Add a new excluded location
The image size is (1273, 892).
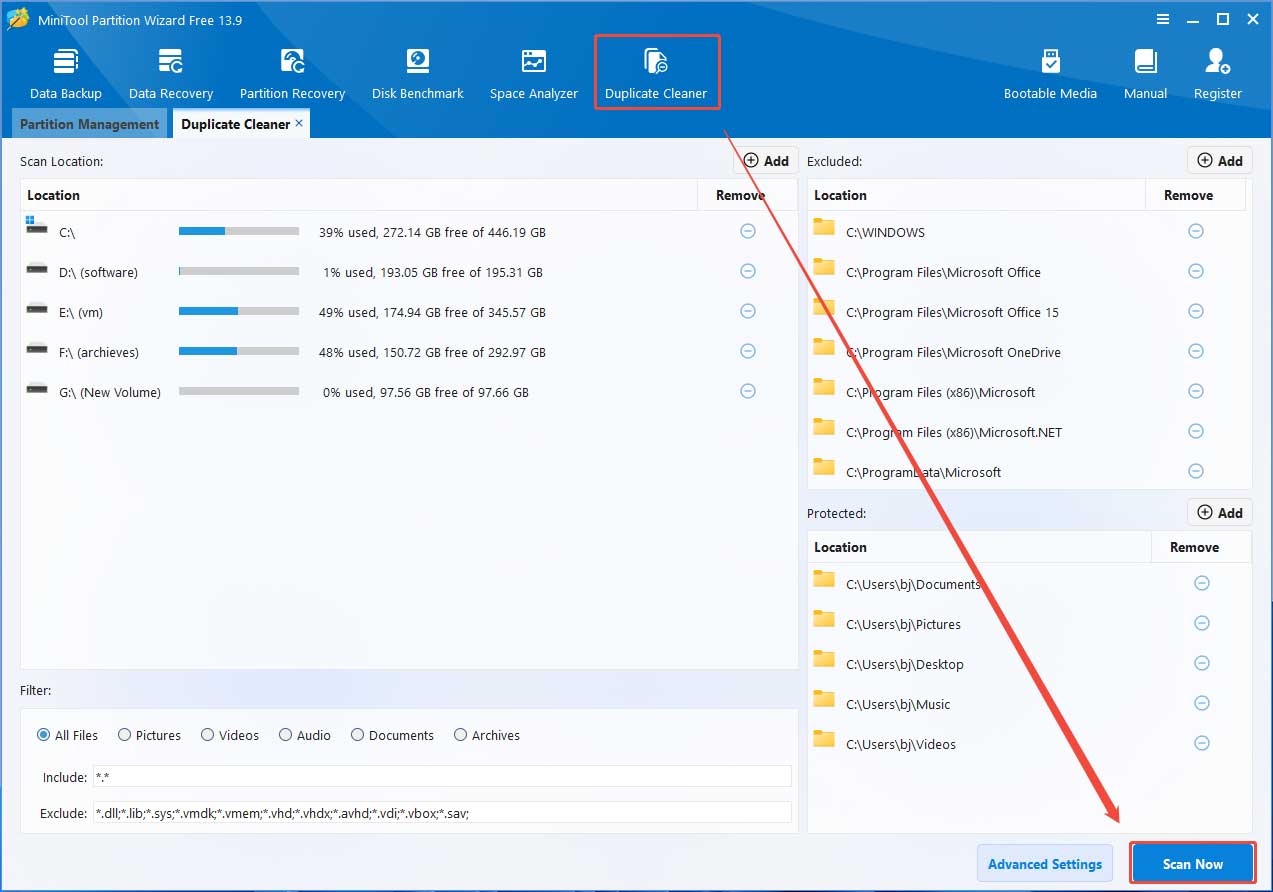pos(1220,160)
